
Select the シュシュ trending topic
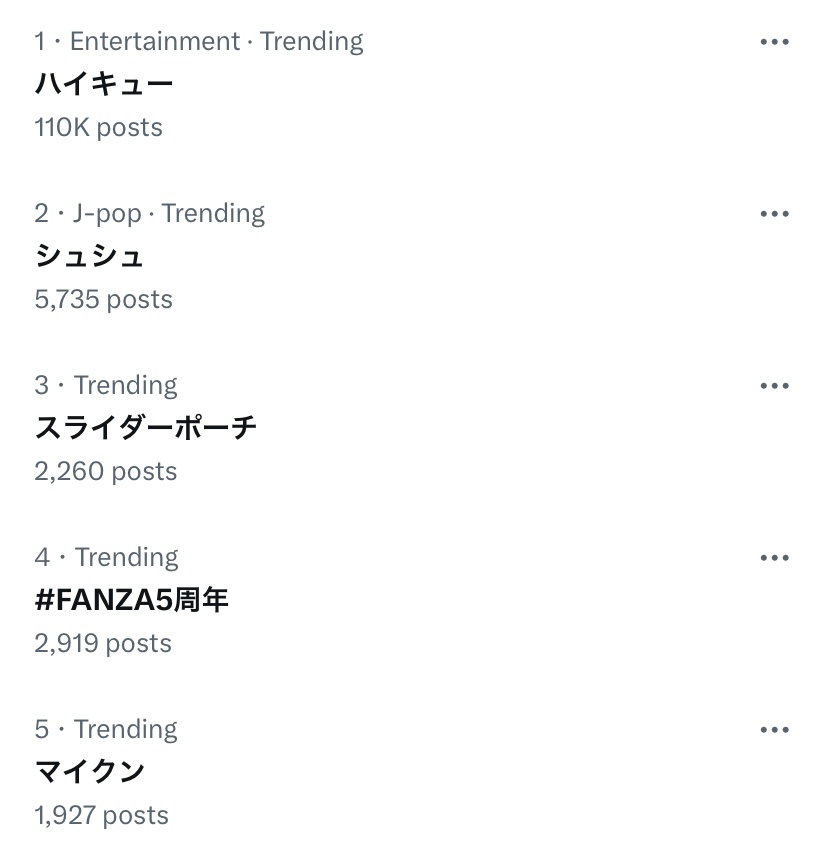[89, 256]
